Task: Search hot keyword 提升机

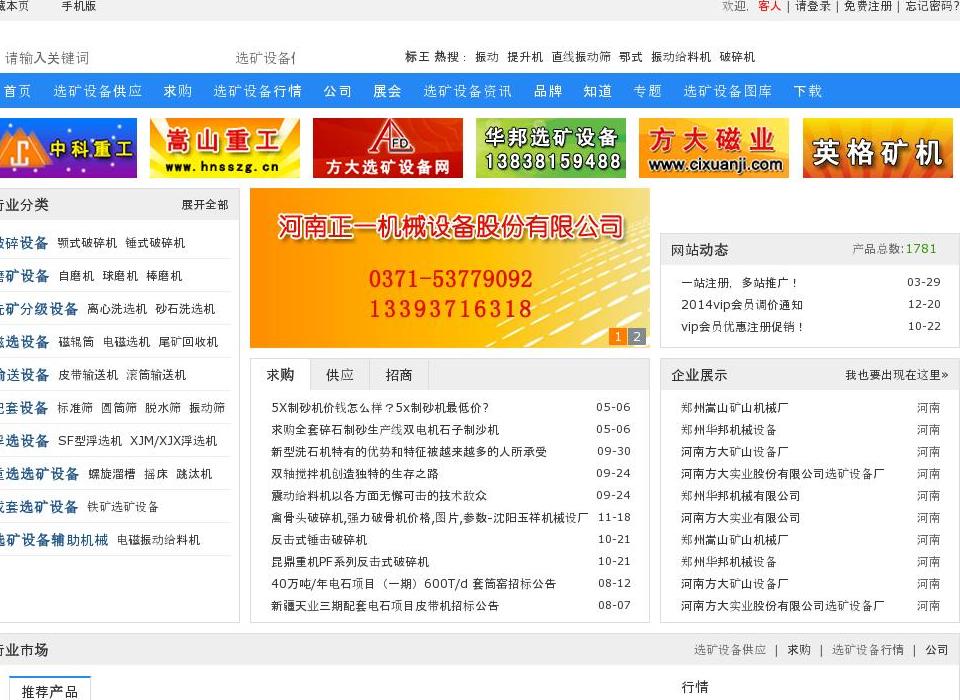Action: point(525,57)
